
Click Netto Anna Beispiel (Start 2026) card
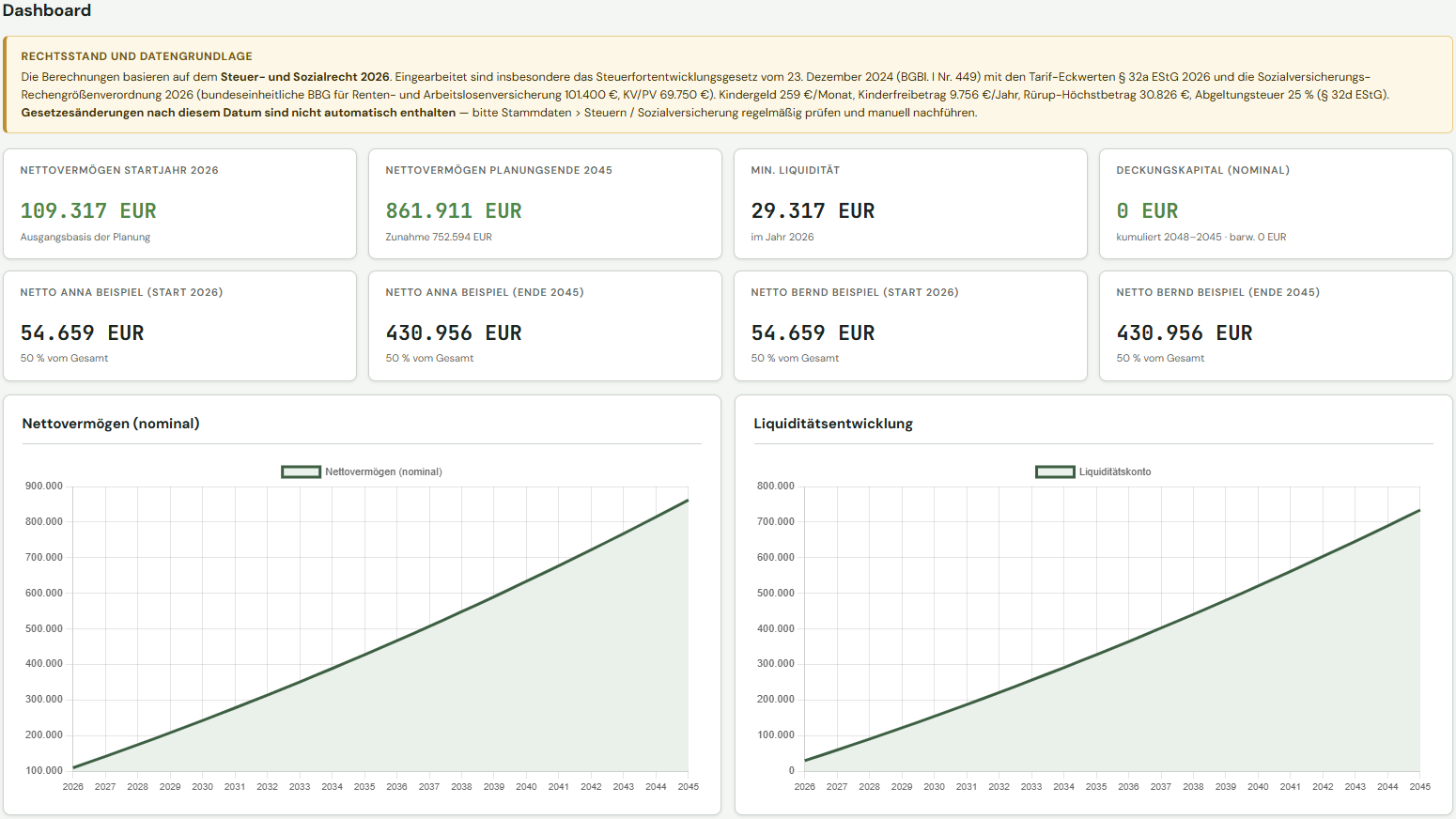(179, 326)
